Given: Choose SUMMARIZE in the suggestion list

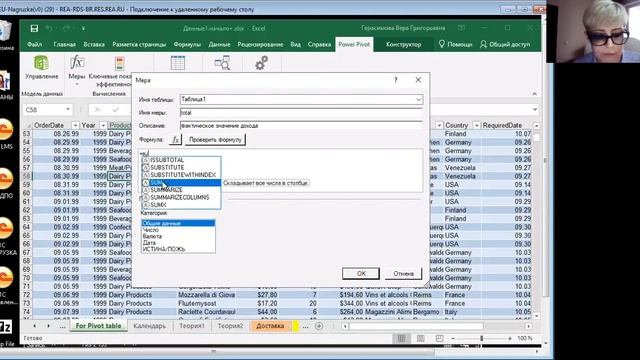Looking at the screenshot, I should point(181,190).
